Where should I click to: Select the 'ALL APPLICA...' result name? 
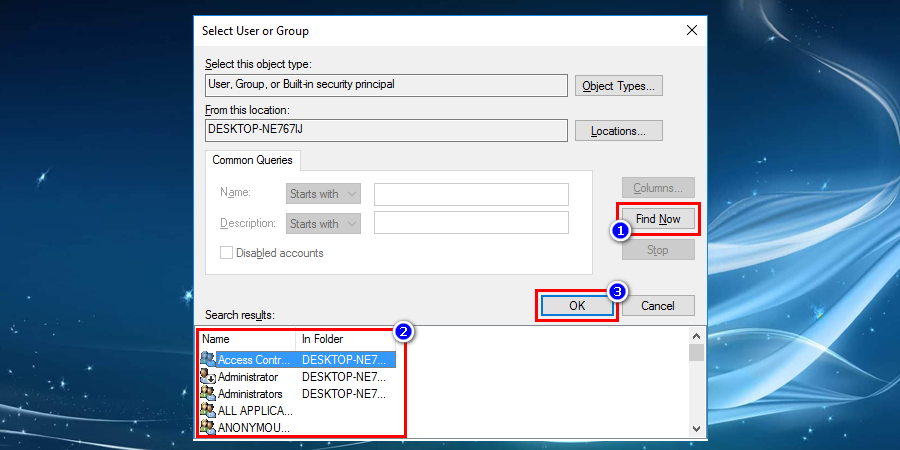click(x=255, y=411)
